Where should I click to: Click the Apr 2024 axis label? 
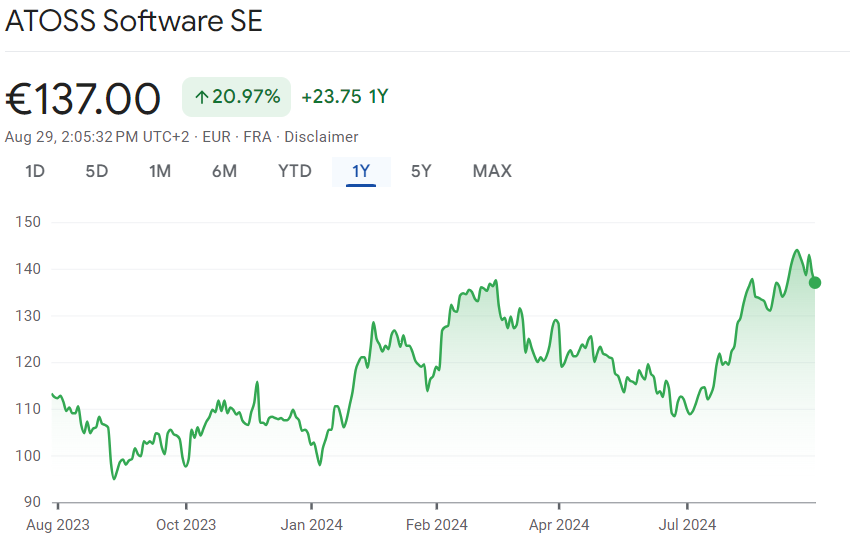(x=559, y=525)
